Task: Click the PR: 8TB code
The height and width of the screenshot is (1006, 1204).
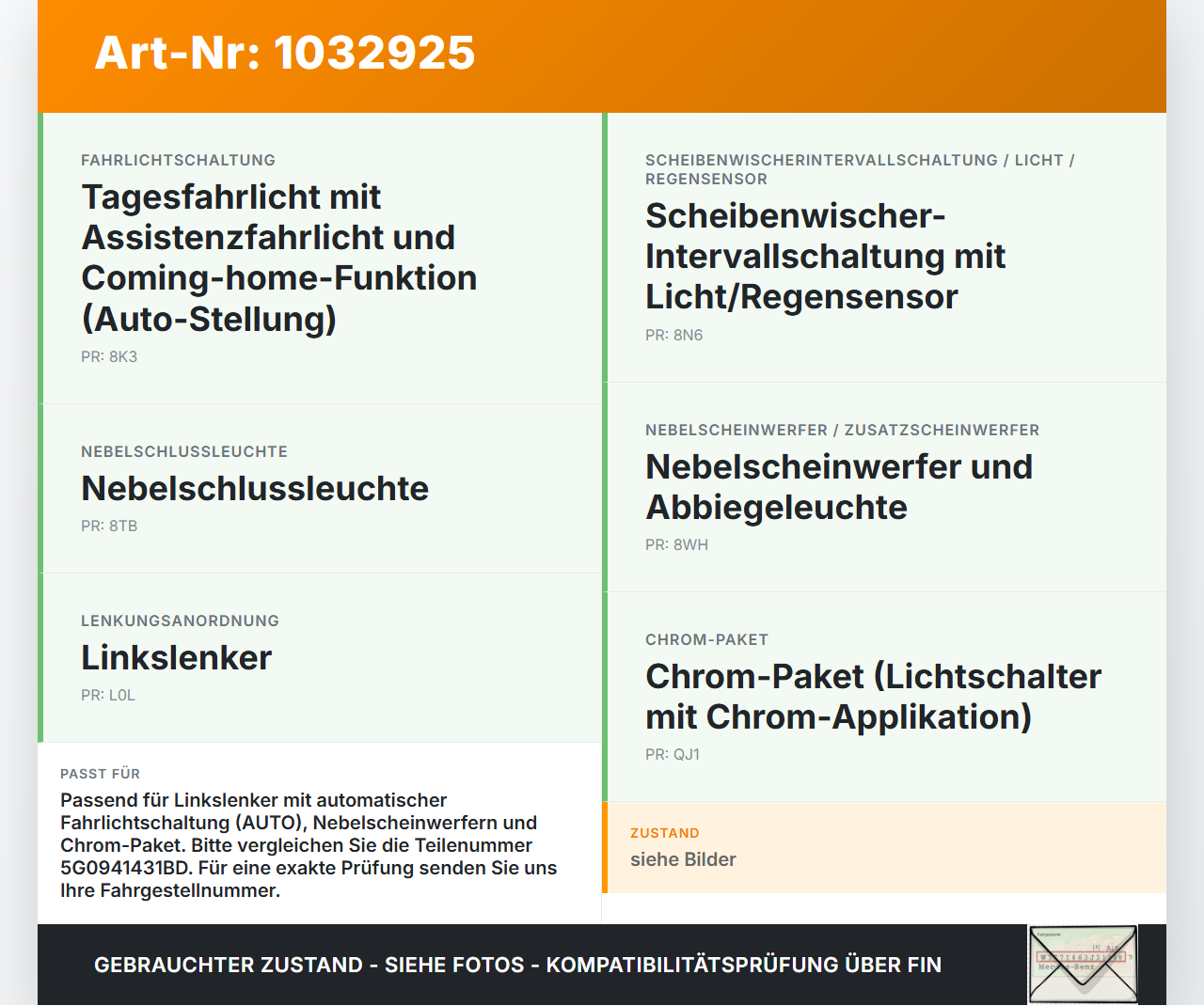Action: click(x=109, y=526)
